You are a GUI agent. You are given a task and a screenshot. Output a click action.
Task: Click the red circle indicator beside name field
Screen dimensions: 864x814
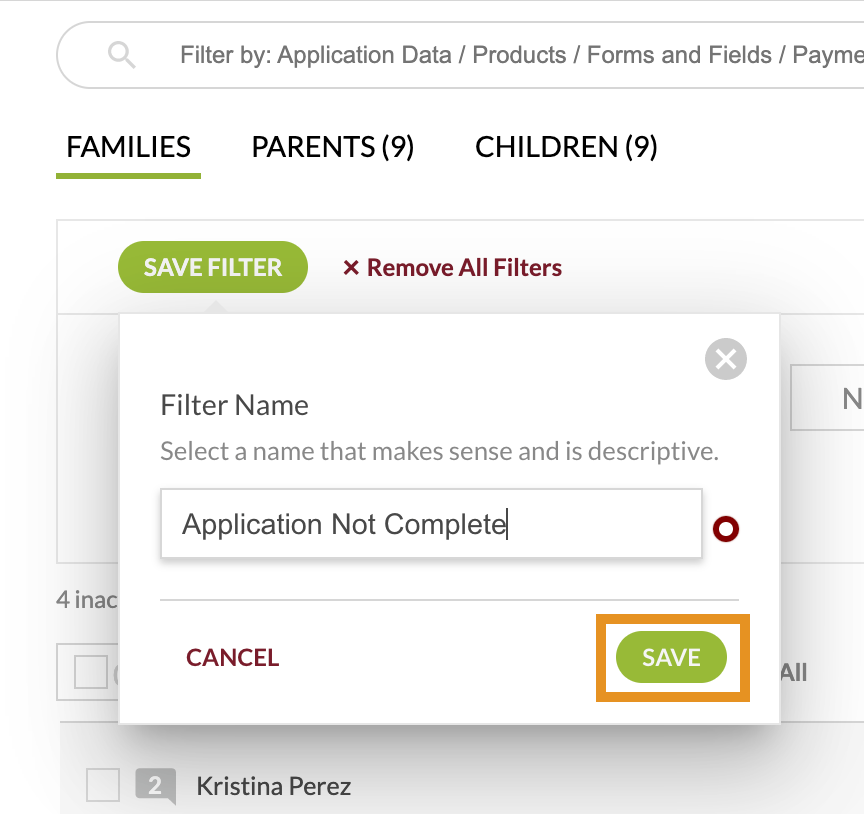(726, 529)
